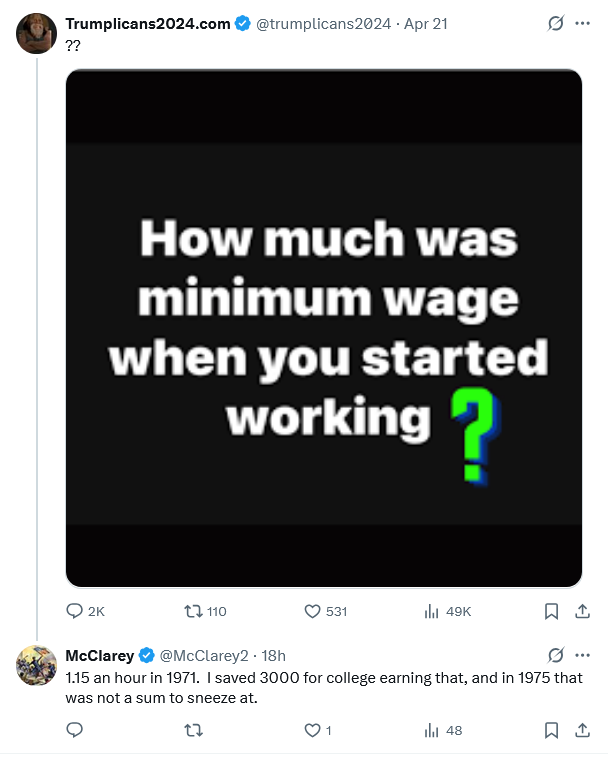Viewport: 609px width, 763px height.
Task: Repost the minimum wage tweet
Action: [194, 611]
